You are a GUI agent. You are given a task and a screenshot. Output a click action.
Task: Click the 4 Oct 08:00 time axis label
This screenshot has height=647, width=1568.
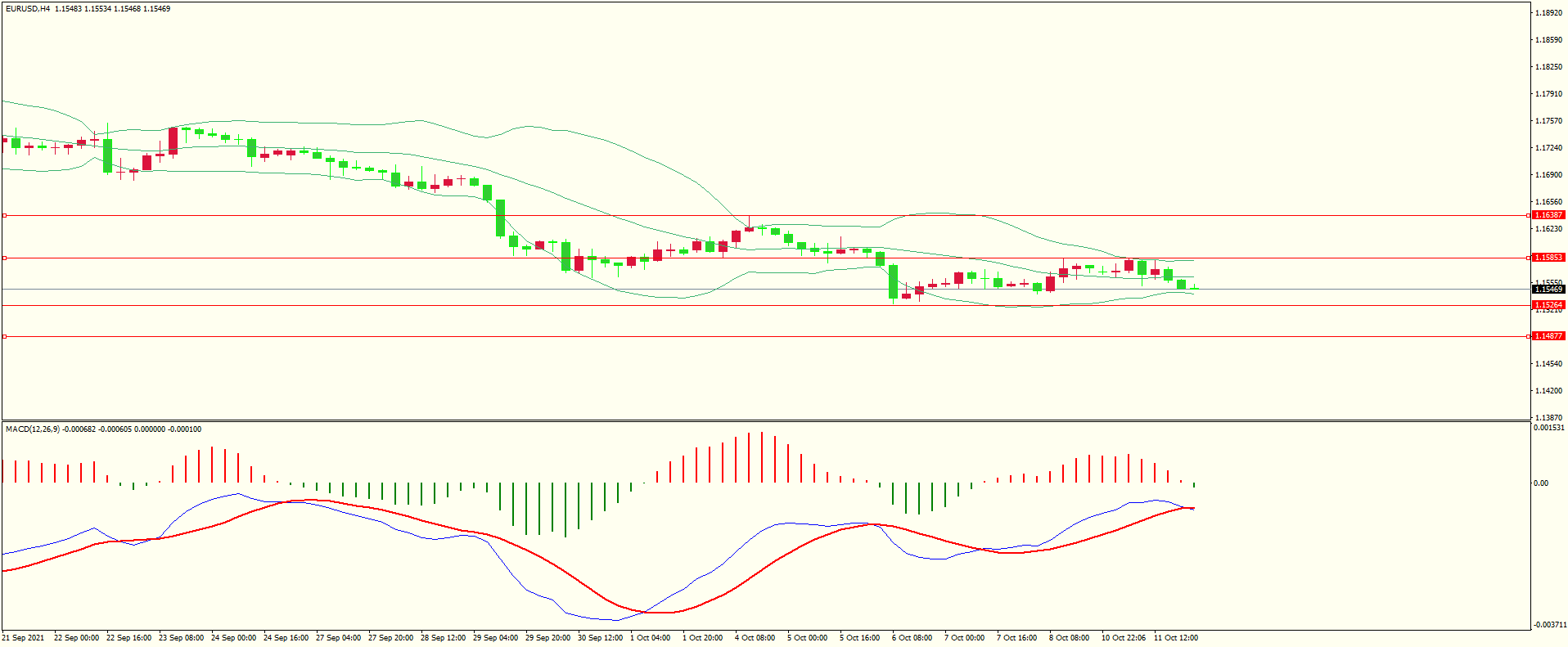tap(755, 638)
